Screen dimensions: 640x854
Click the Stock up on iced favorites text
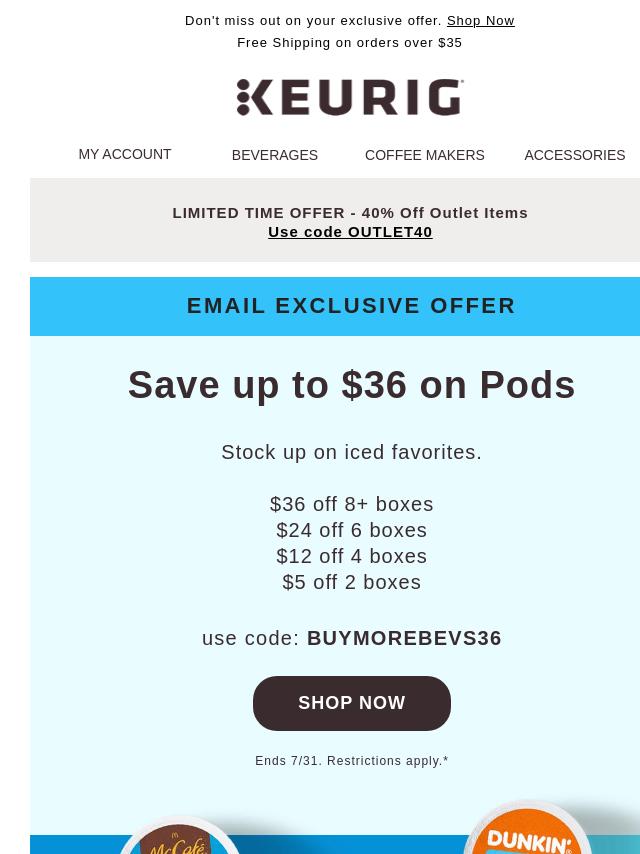(x=351, y=452)
